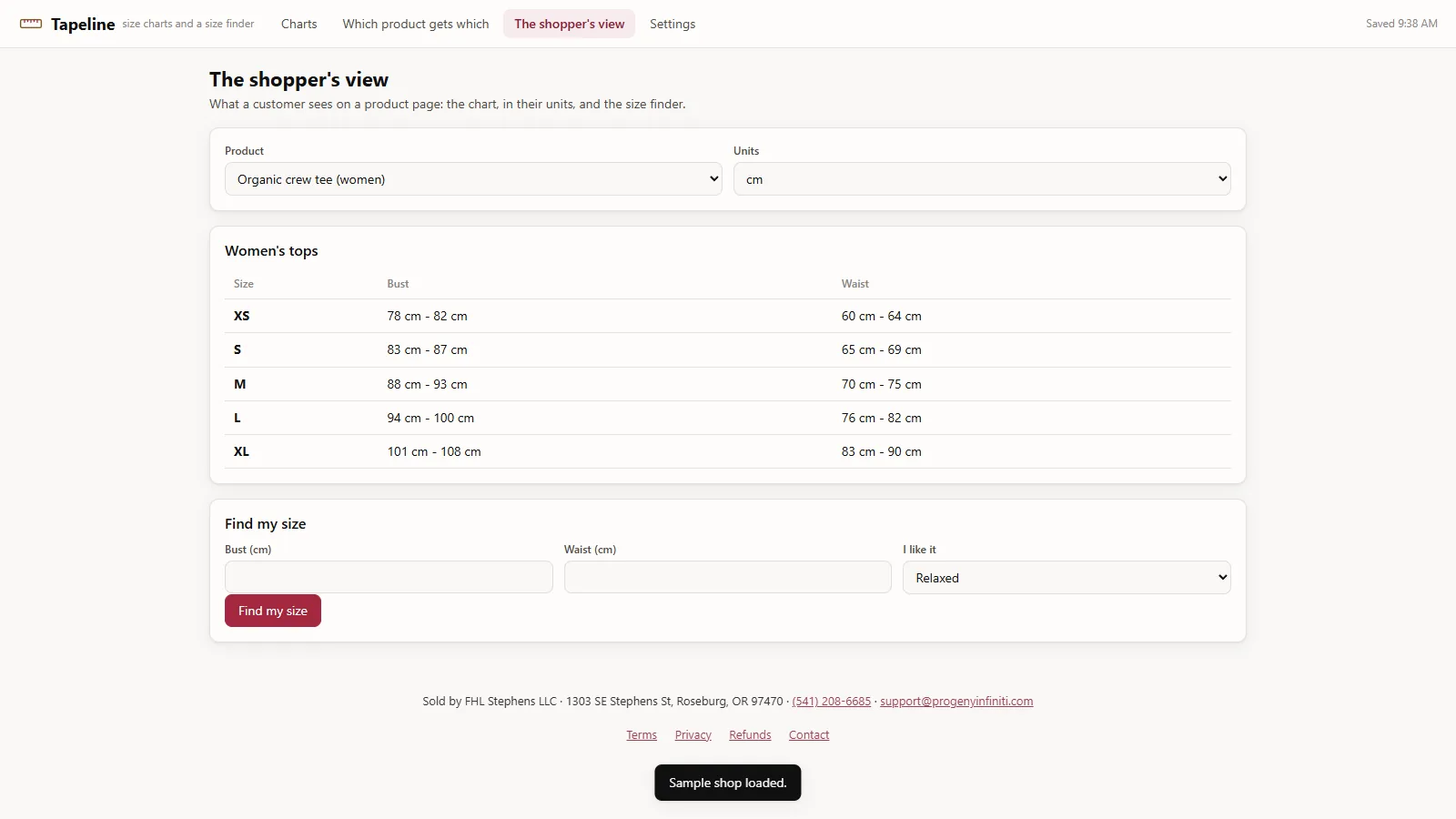1456x819 pixels.
Task: Select waist value 60 cm - 64 cm
Action: (881, 316)
